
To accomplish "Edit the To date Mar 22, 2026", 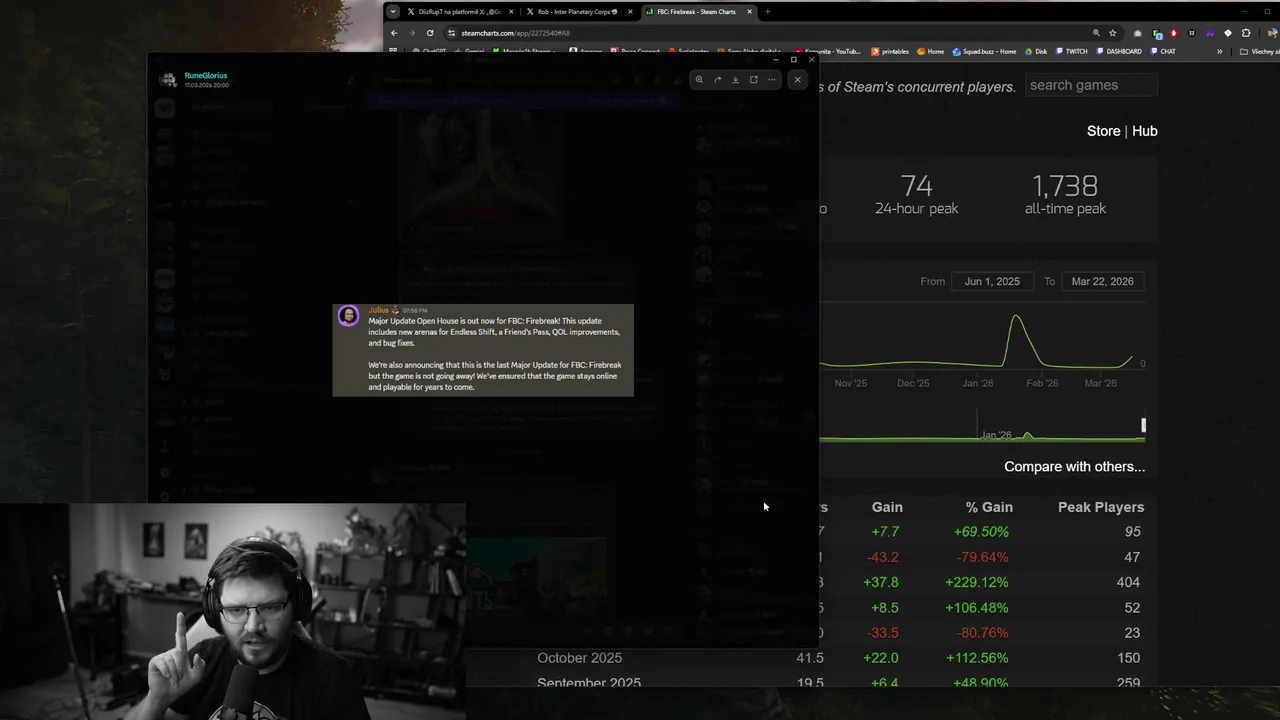I will pos(1102,281).
